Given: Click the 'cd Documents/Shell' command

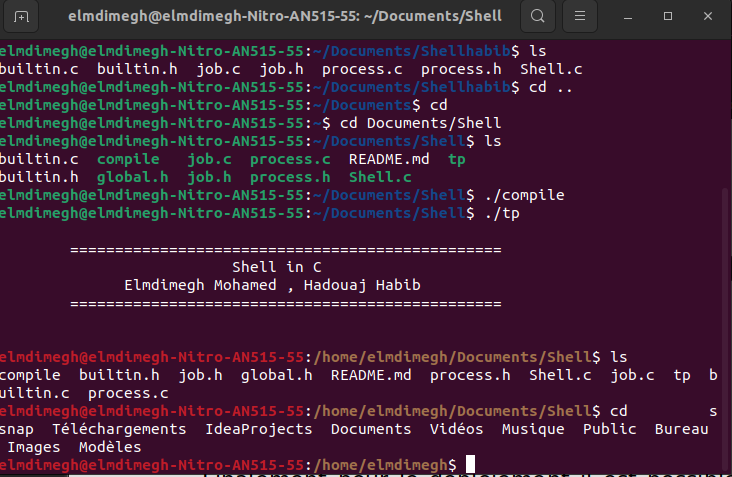Looking at the screenshot, I should tap(420, 123).
